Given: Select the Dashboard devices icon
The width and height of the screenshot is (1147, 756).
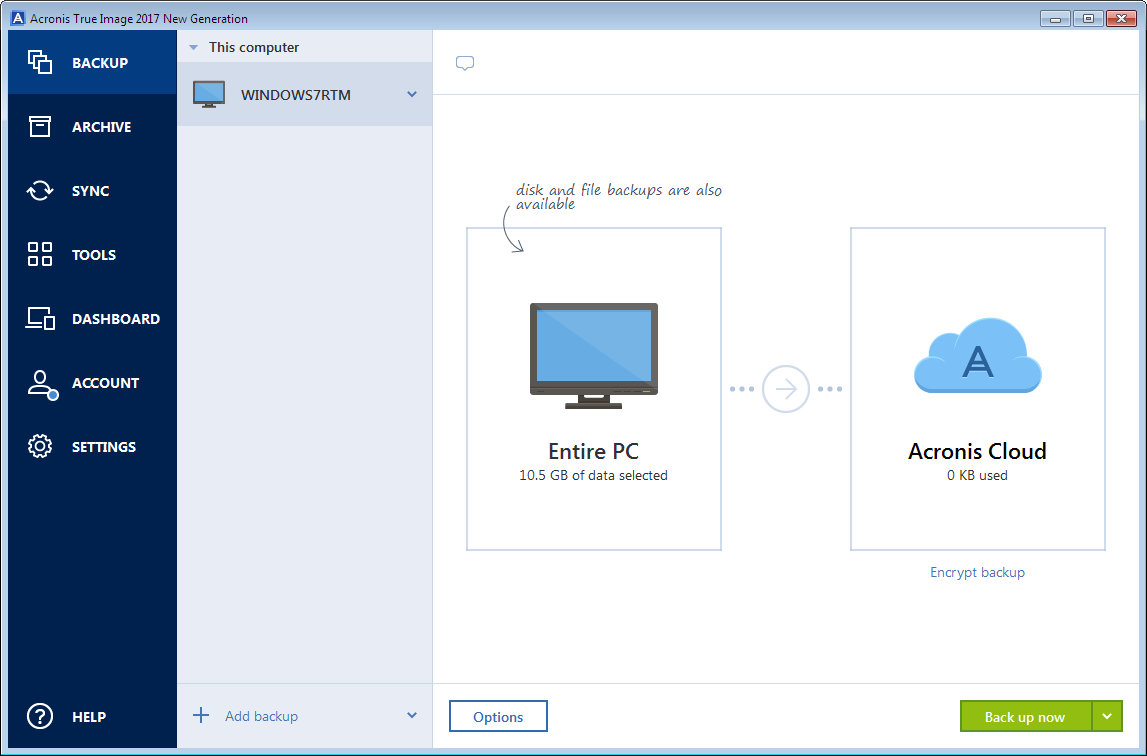Looking at the screenshot, I should pyautogui.click(x=40, y=319).
